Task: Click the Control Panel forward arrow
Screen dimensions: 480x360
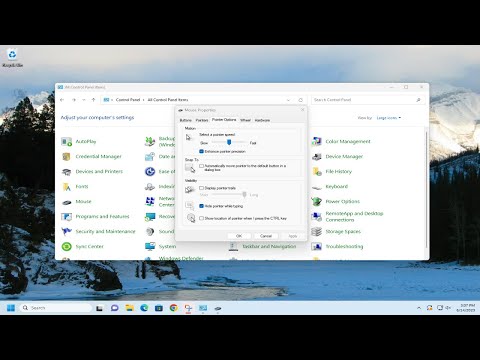Action: (74, 100)
